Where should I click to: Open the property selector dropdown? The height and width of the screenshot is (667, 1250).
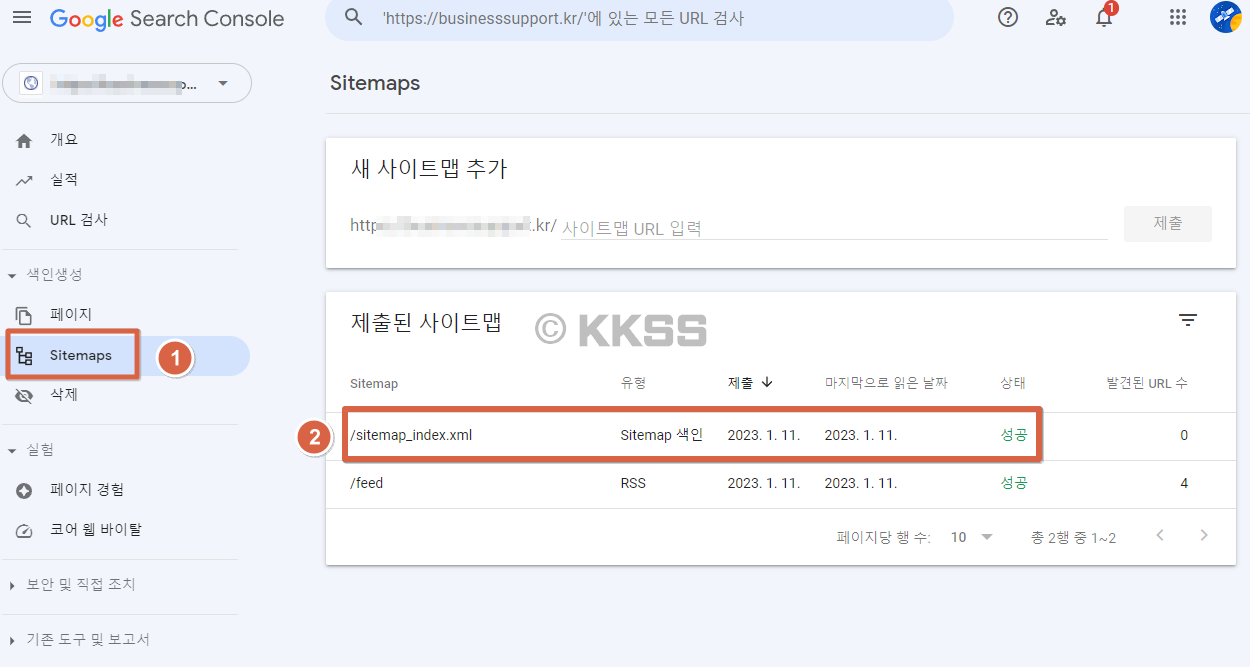[127, 83]
